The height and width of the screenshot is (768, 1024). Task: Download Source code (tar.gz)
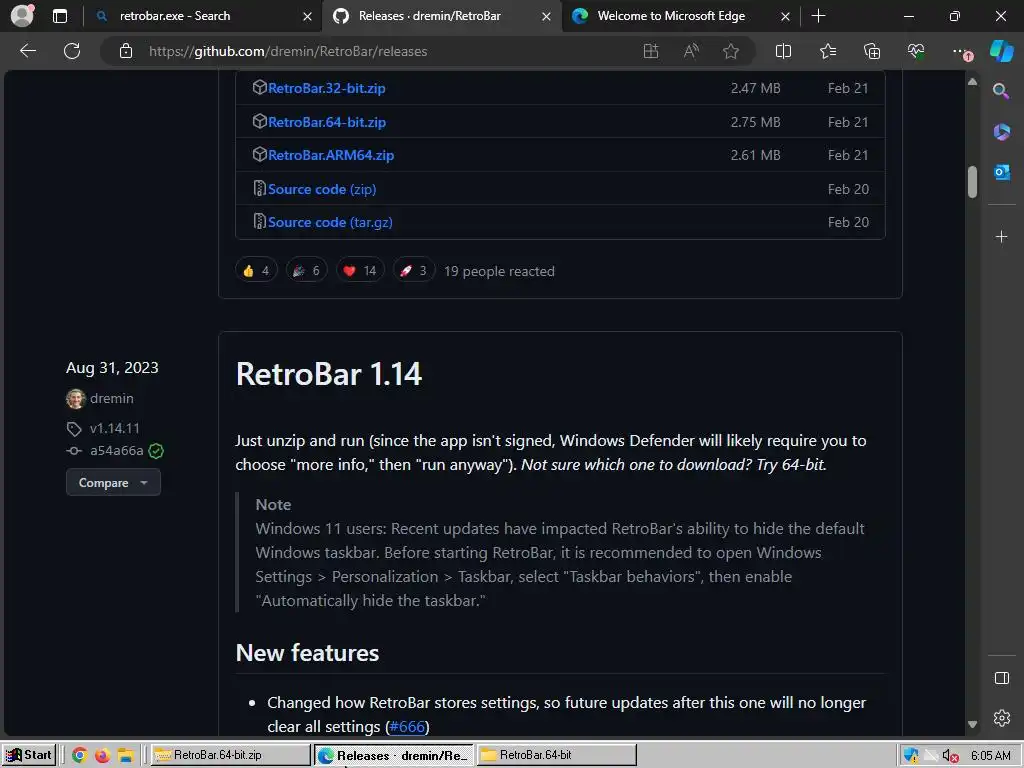pos(330,223)
